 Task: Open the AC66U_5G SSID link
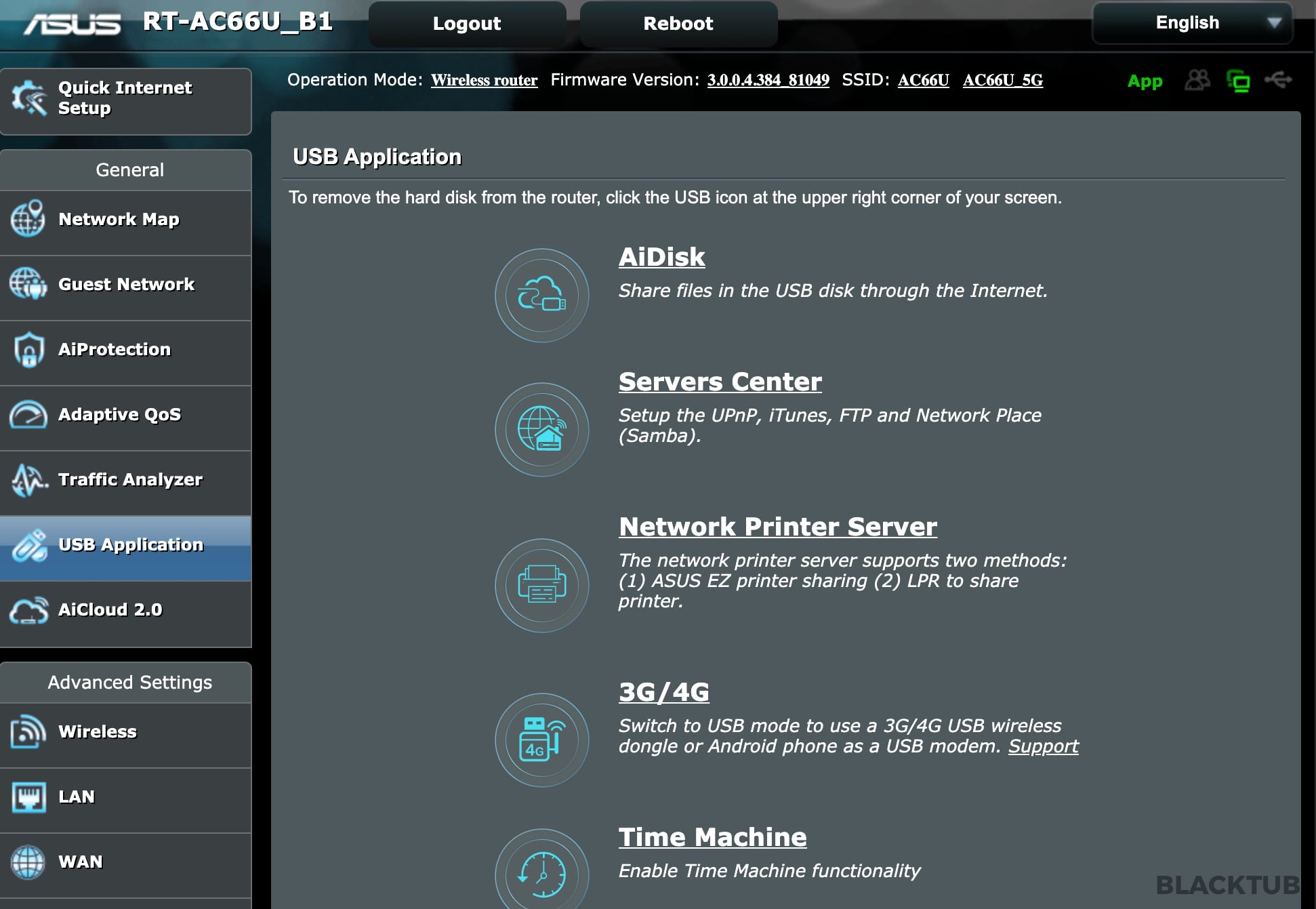click(x=1002, y=81)
